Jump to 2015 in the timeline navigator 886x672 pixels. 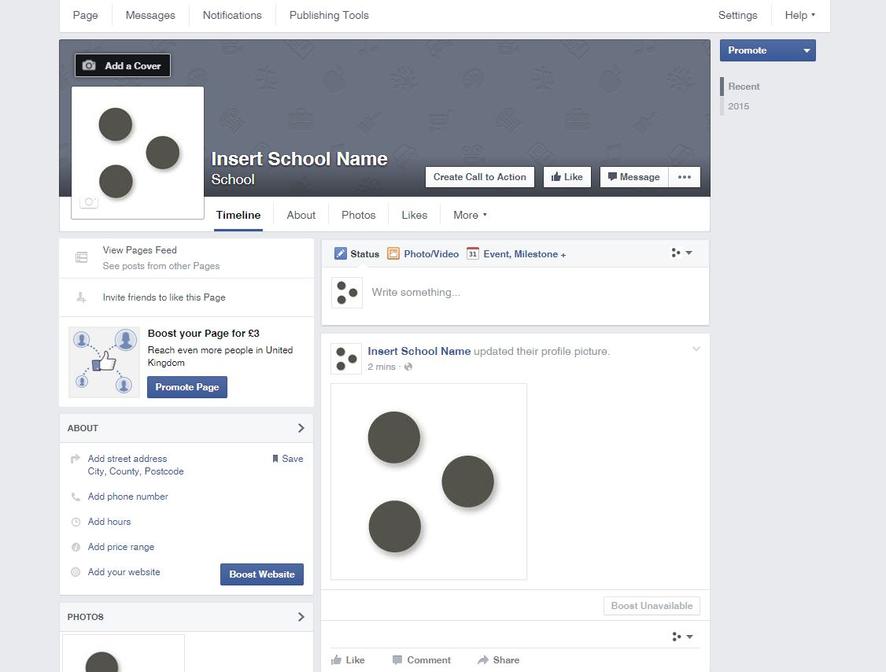pos(739,106)
